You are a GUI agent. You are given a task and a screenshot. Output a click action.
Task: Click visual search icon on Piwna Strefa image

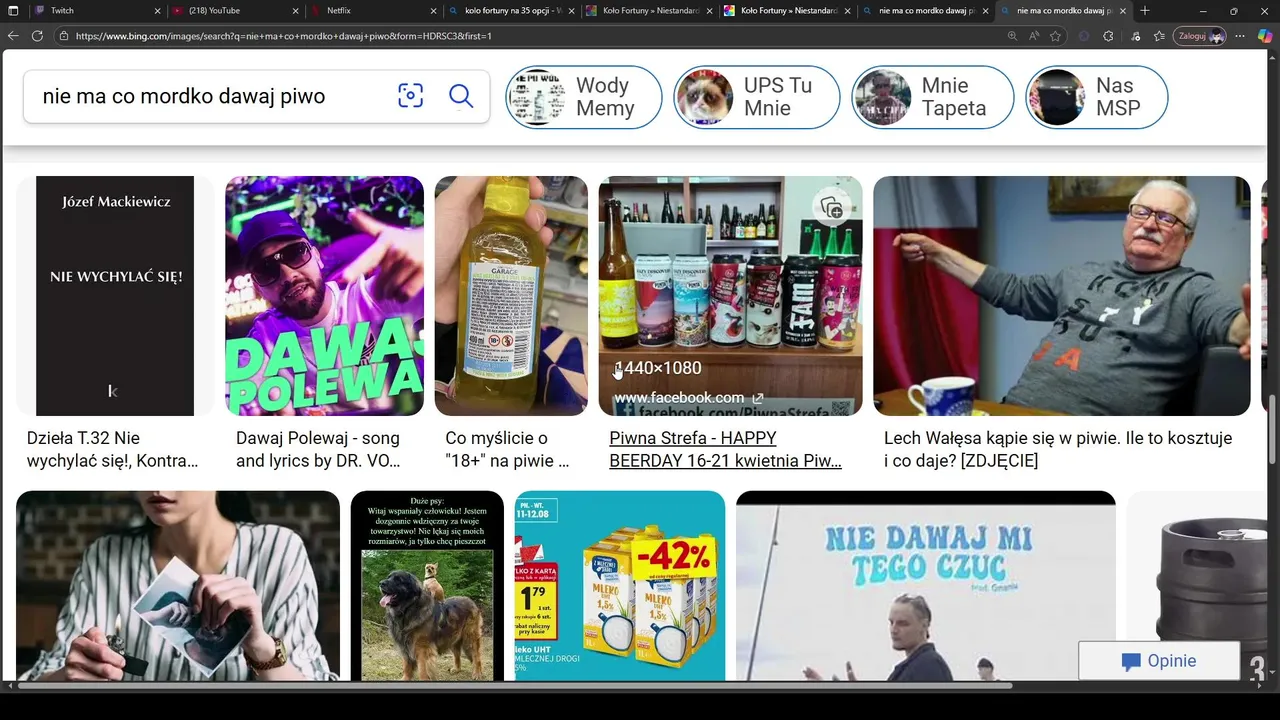[x=831, y=207]
